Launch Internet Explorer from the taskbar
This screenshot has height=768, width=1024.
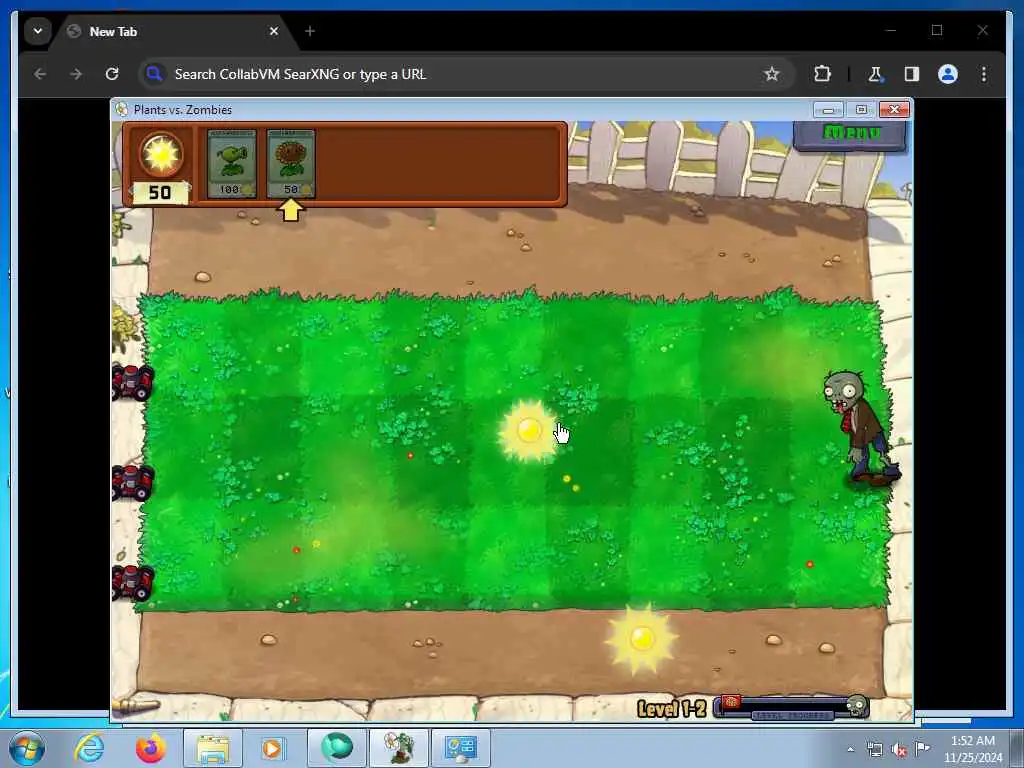(x=89, y=748)
